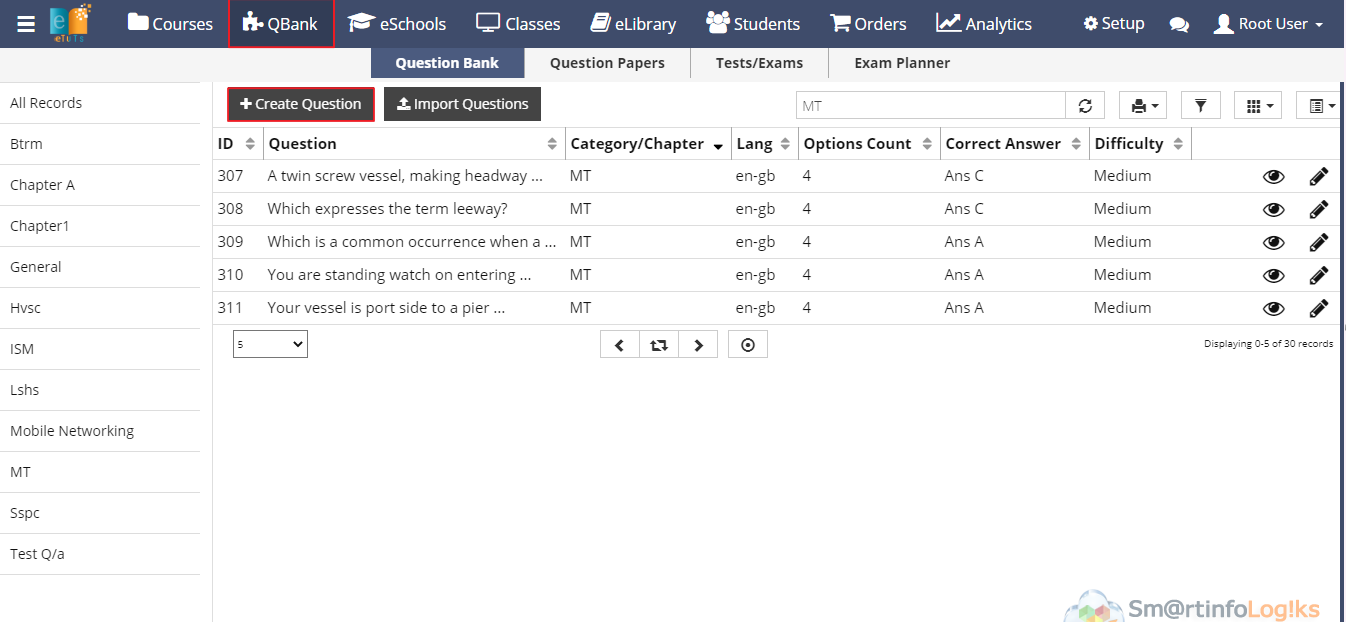Open the chat messages icon
Image resolution: width=1346 pixels, height=622 pixels.
1179,25
